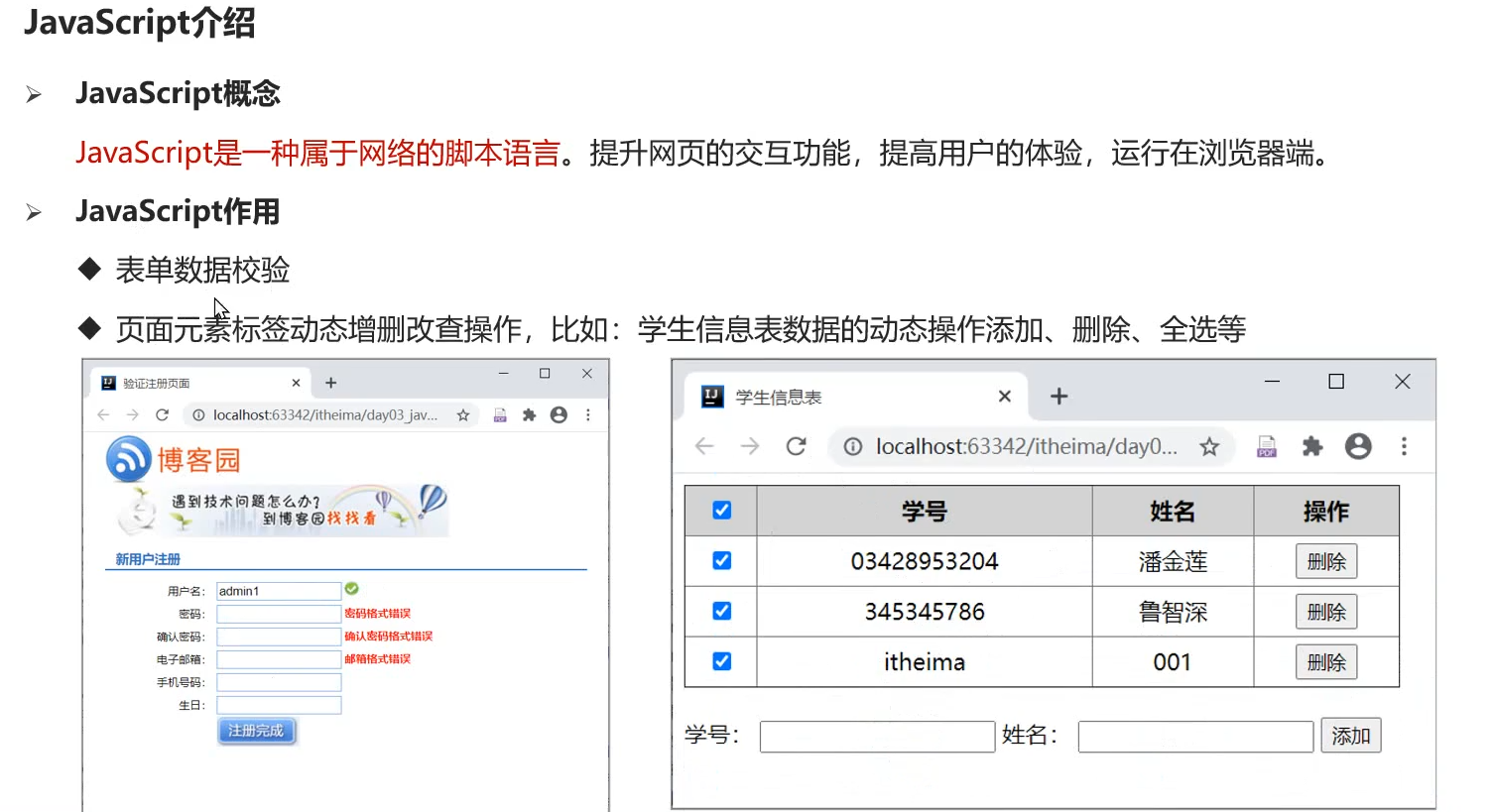The image size is (1494, 812).
Task: Click the 删除 button in 潘金莲's row
Action: (1326, 560)
